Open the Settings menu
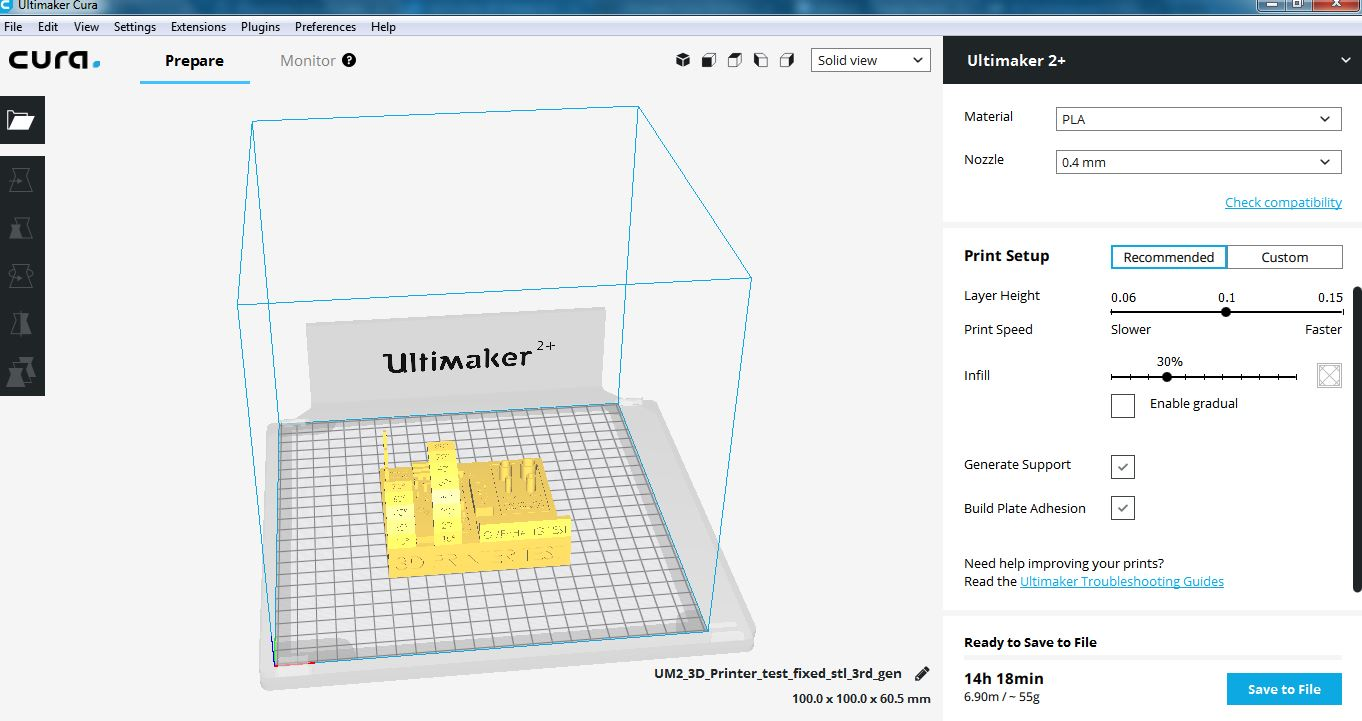 [135, 27]
